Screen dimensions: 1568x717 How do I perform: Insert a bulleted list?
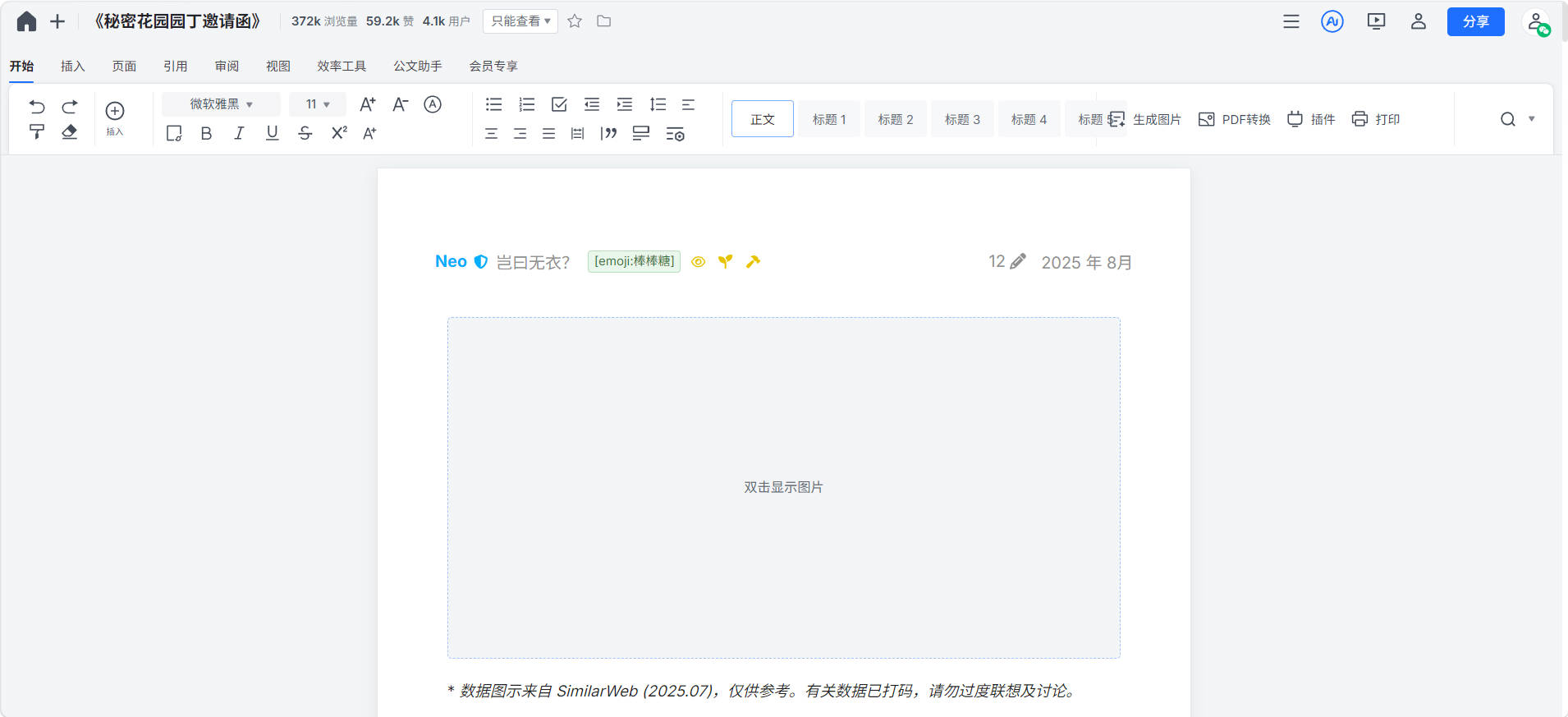[x=493, y=104]
